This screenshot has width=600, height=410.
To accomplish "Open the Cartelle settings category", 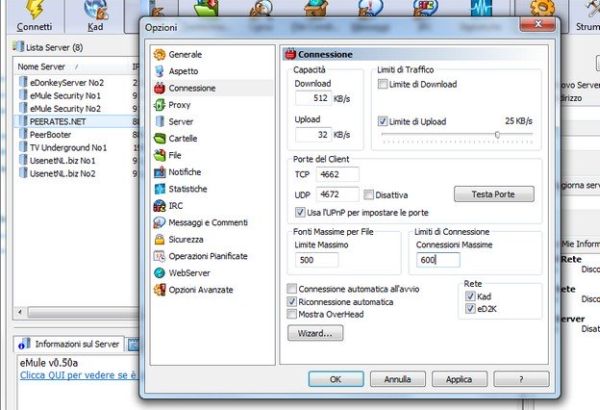I will click(x=176, y=139).
